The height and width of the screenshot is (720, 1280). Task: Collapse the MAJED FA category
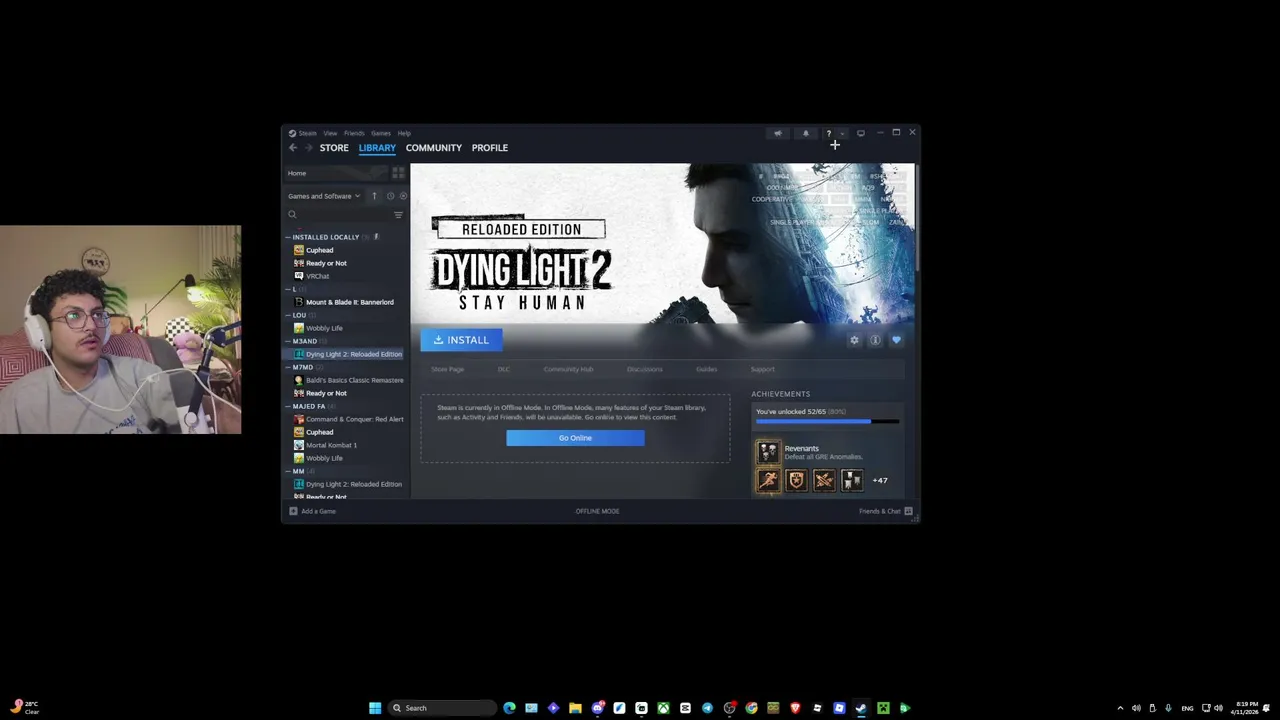coord(288,406)
